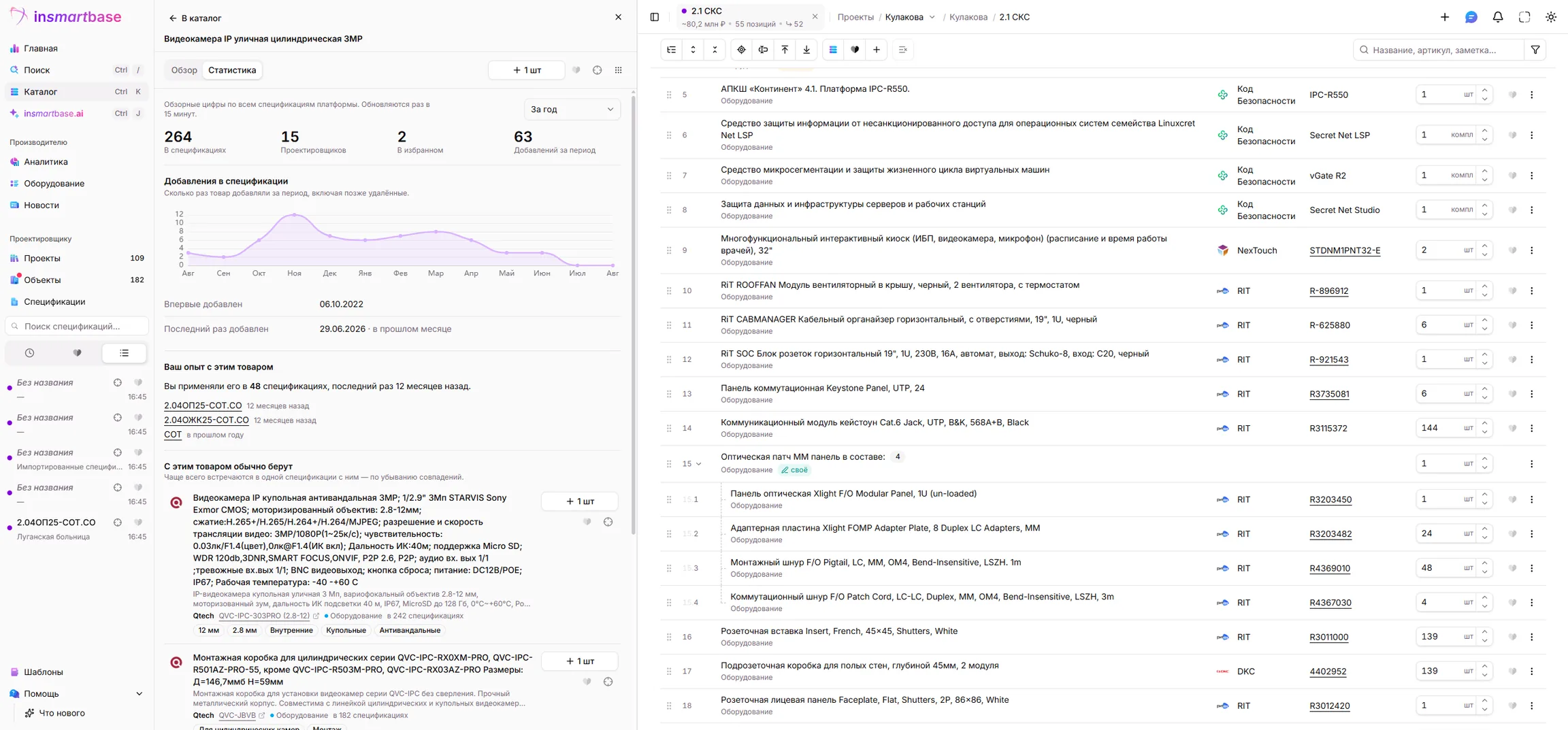
Task: Close the 2.1 СКС tab
Action: coord(815,16)
